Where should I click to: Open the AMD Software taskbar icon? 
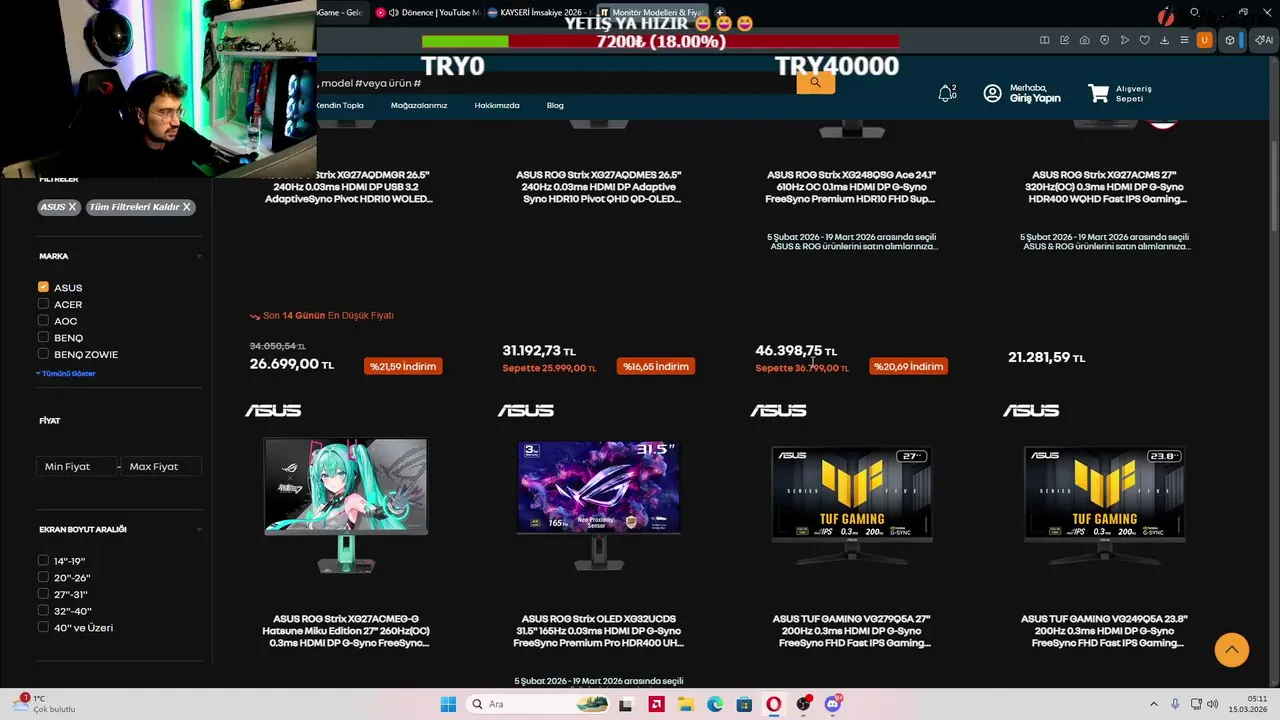coord(657,704)
